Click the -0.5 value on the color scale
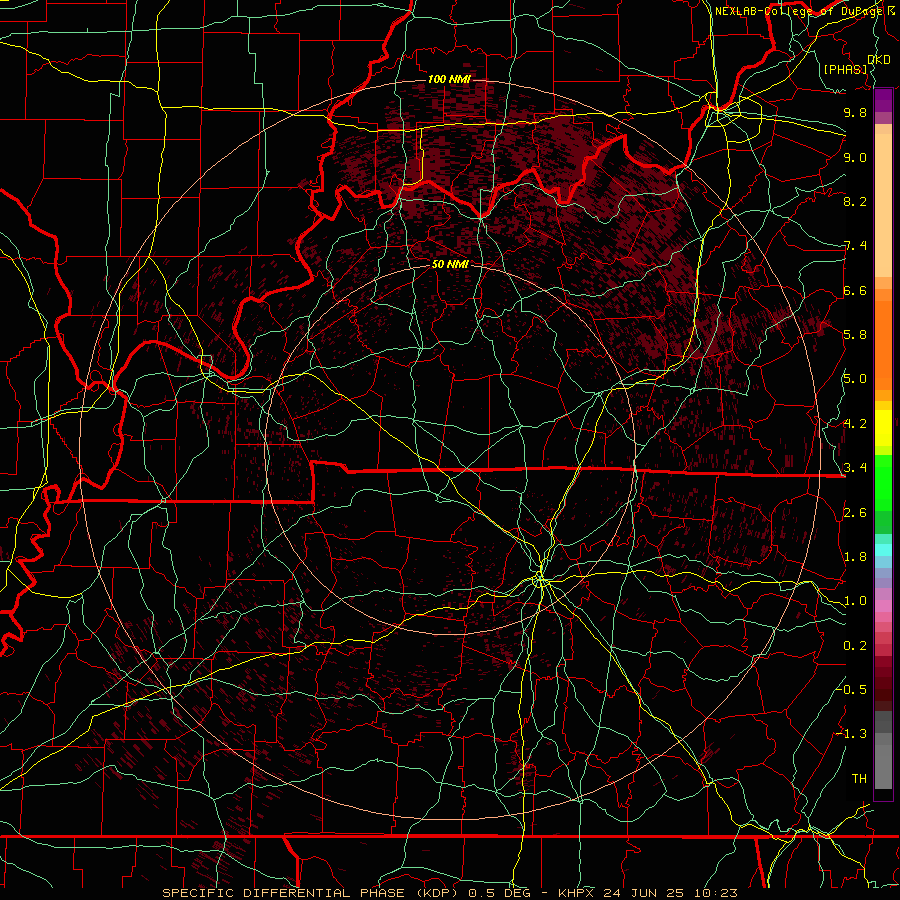The width and height of the screenshot is (900, 900). pyautogui.click(x=851, y=690)
